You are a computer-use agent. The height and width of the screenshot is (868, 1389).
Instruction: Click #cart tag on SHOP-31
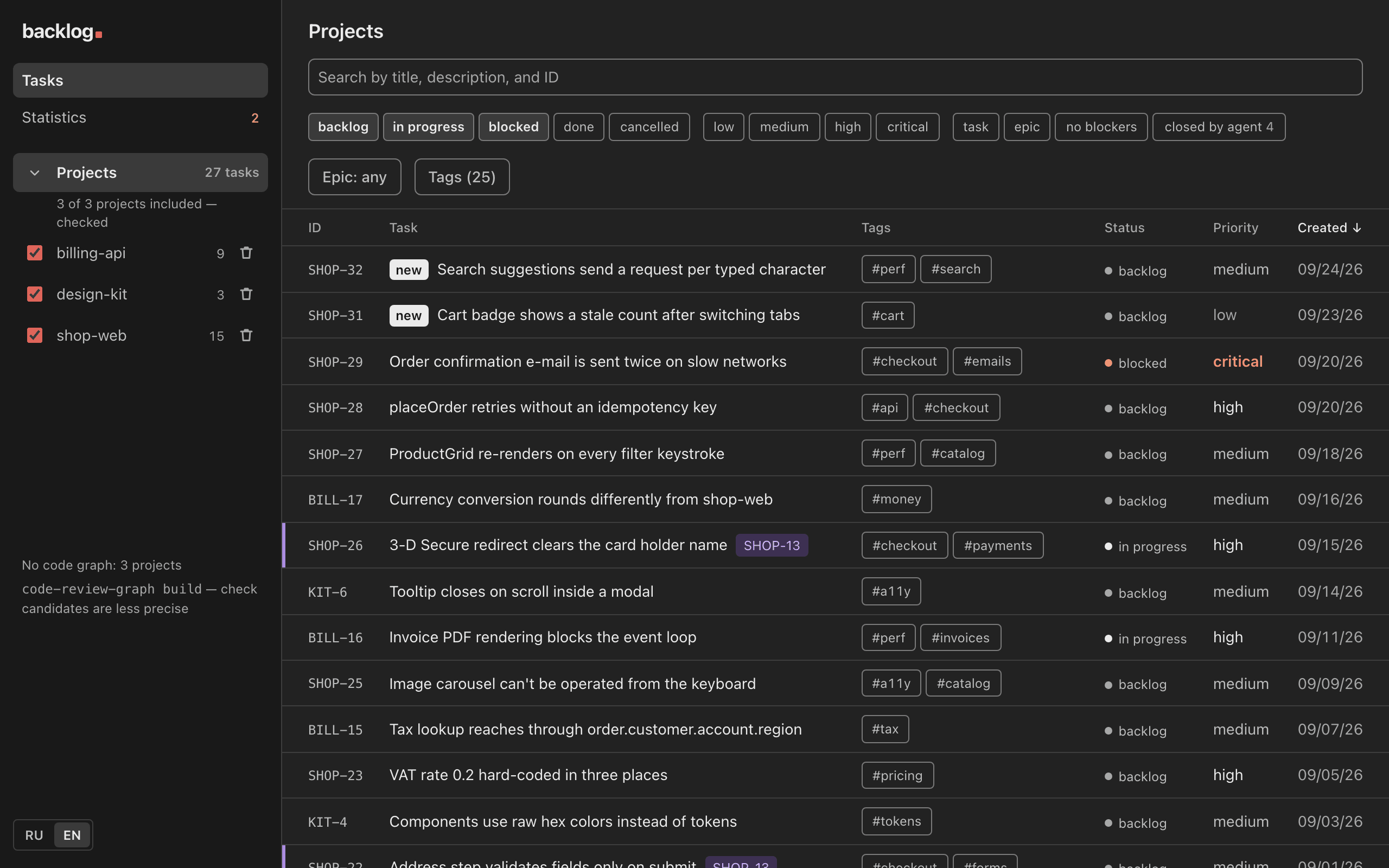[888, 315]
